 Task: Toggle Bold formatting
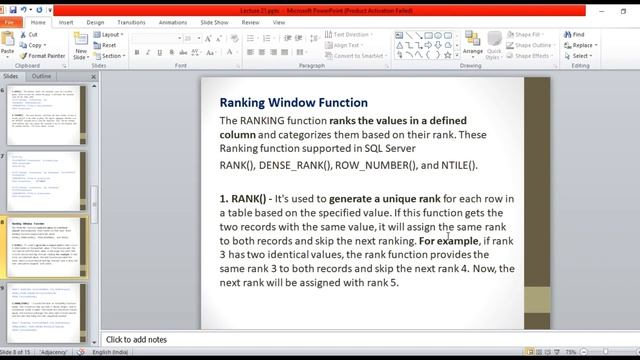[x=137, y=52]
